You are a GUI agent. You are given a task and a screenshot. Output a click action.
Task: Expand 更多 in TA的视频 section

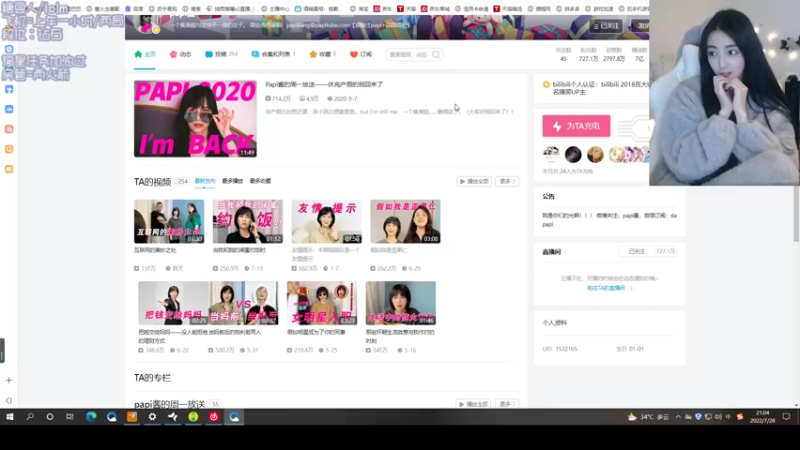point(507,181)
